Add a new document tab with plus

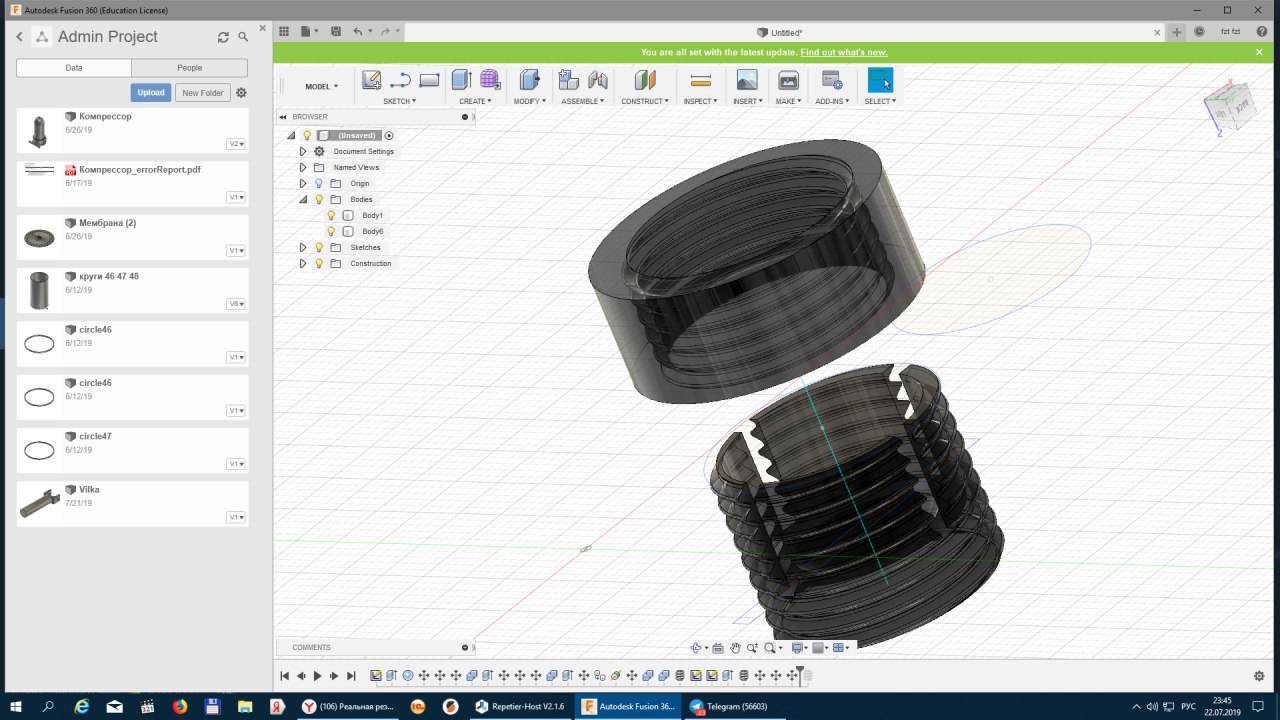(1177, 32)
